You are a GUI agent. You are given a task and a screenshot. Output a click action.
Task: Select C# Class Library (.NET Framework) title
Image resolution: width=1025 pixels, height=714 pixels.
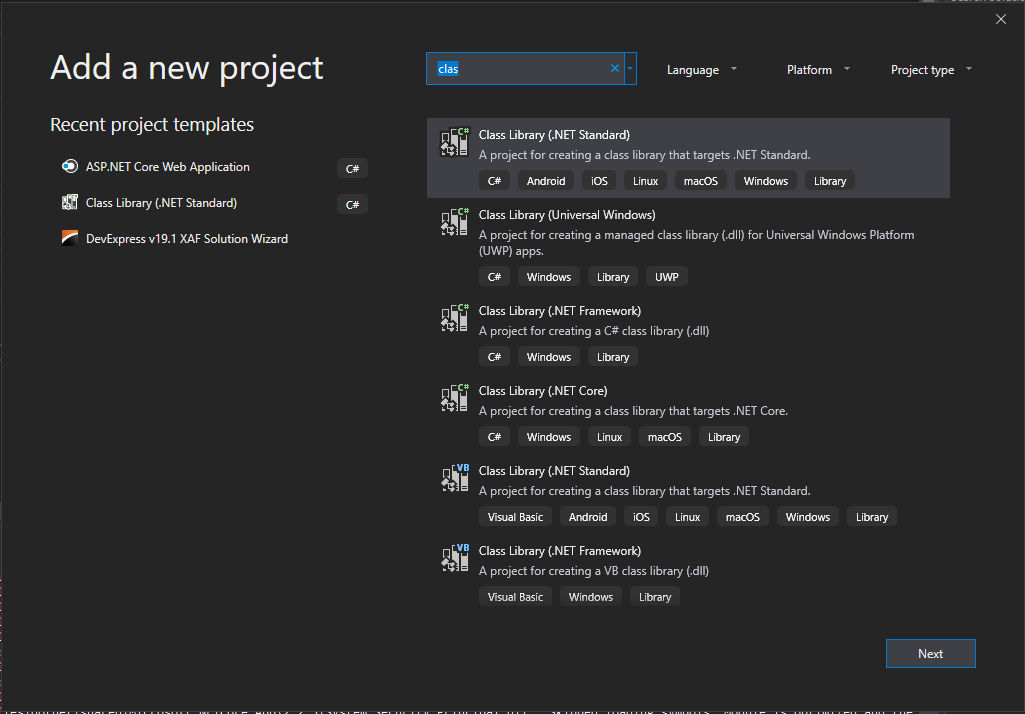(560, 311)
